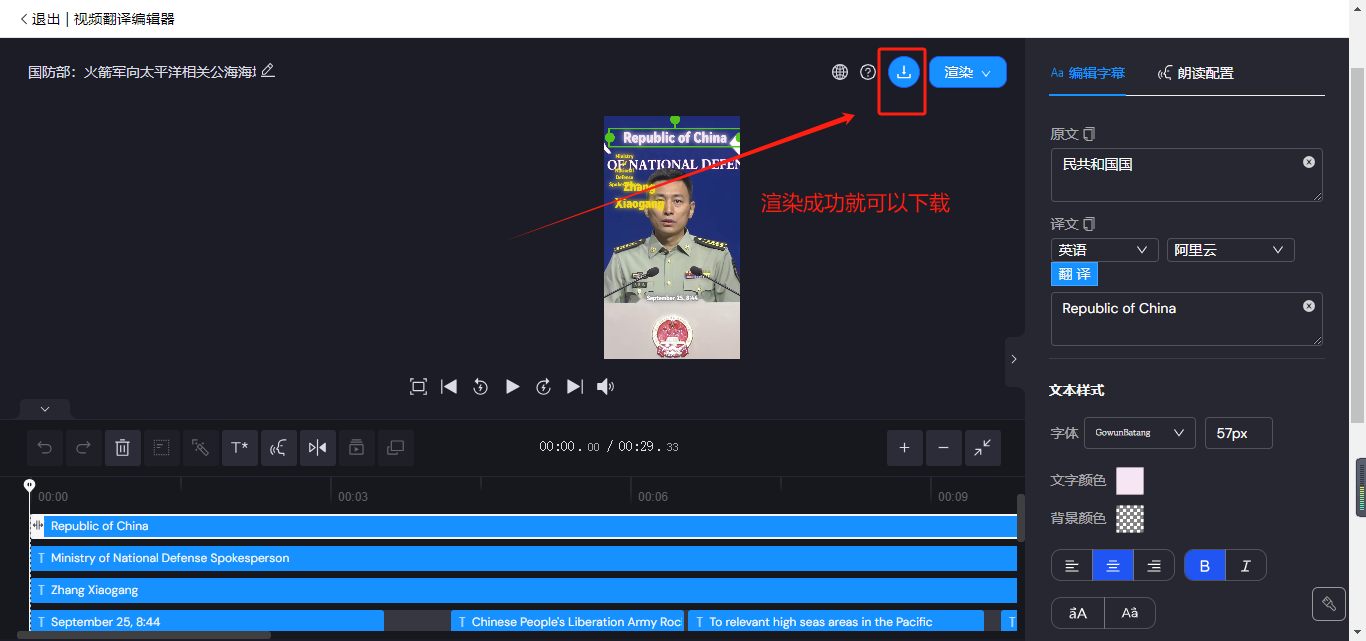
Task: Add new text with T* tool
Action: click(240, 448)
